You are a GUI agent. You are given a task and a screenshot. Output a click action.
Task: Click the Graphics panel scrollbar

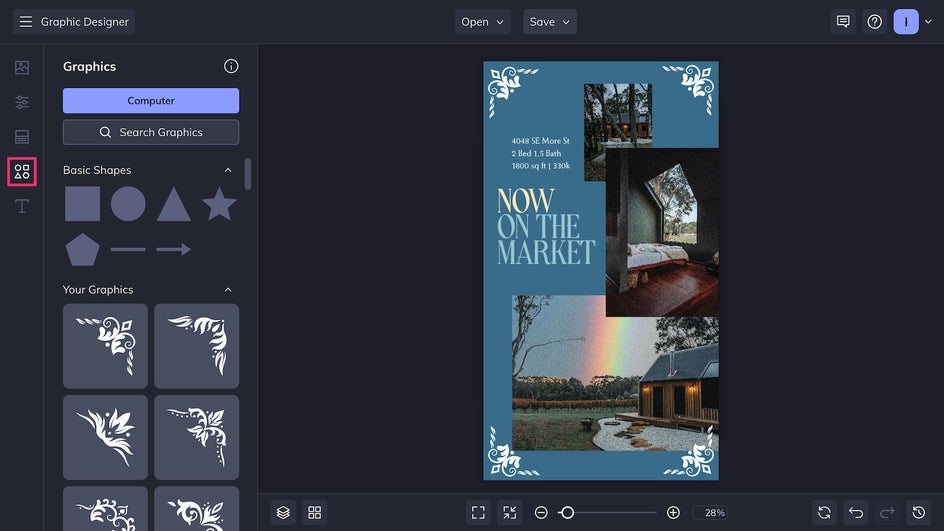247,174
